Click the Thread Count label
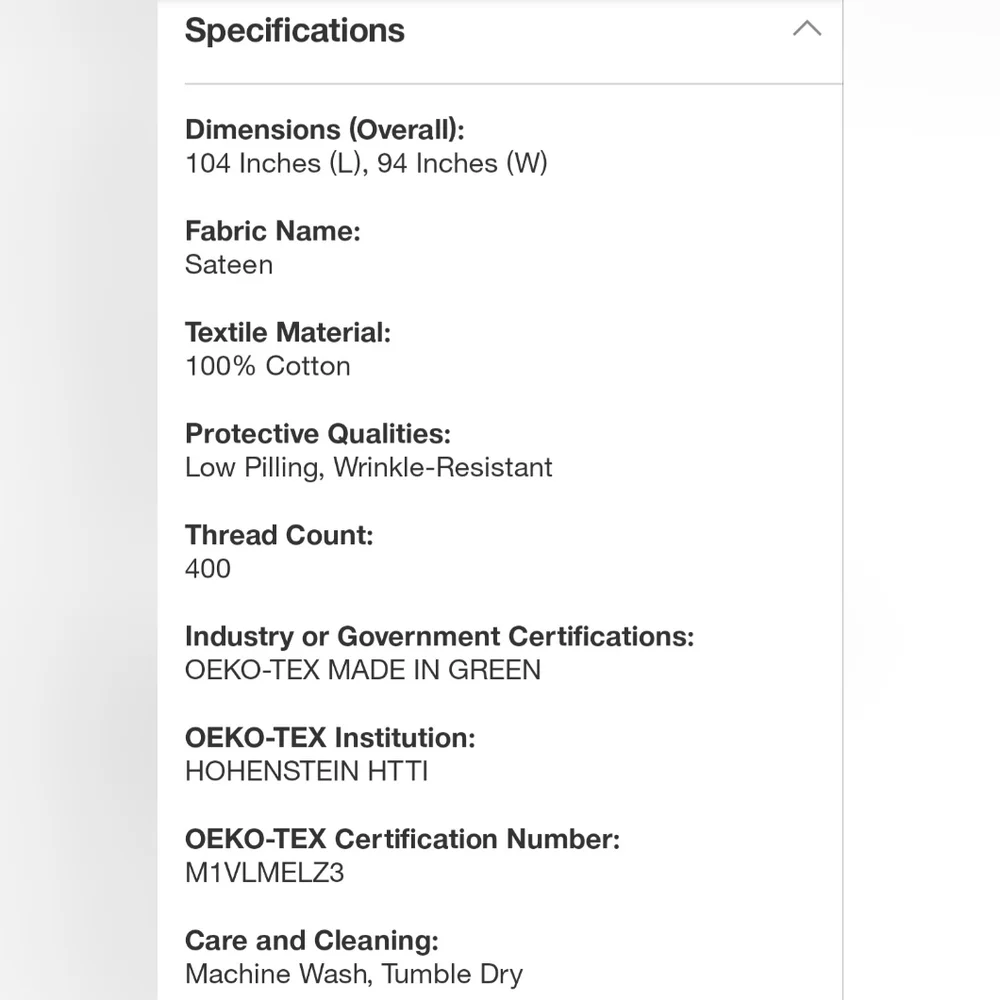The image size is (1000, 1000). tap(279, 535)
